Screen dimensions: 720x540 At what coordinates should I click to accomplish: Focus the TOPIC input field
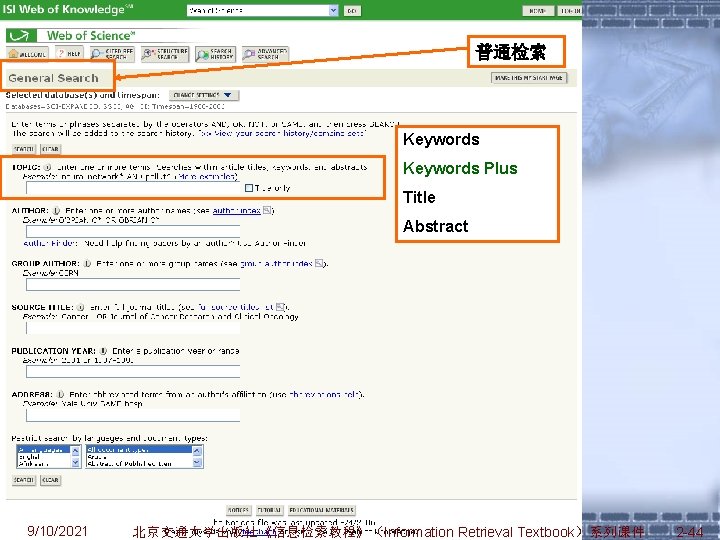(133, 188)
